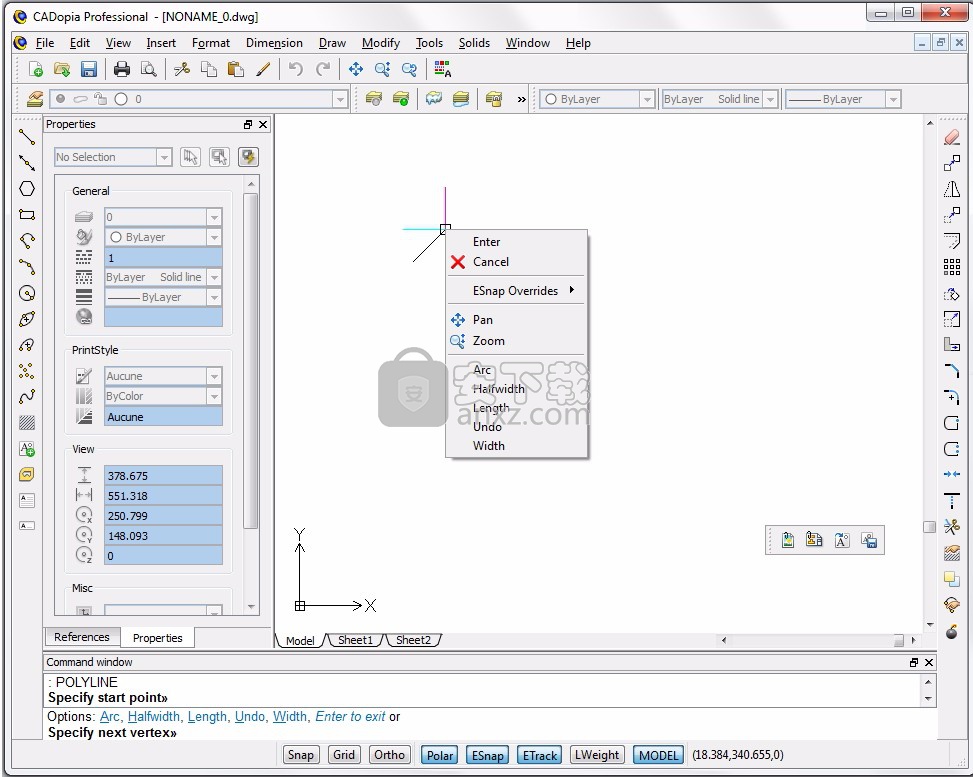Open print preview

[148, 69]
